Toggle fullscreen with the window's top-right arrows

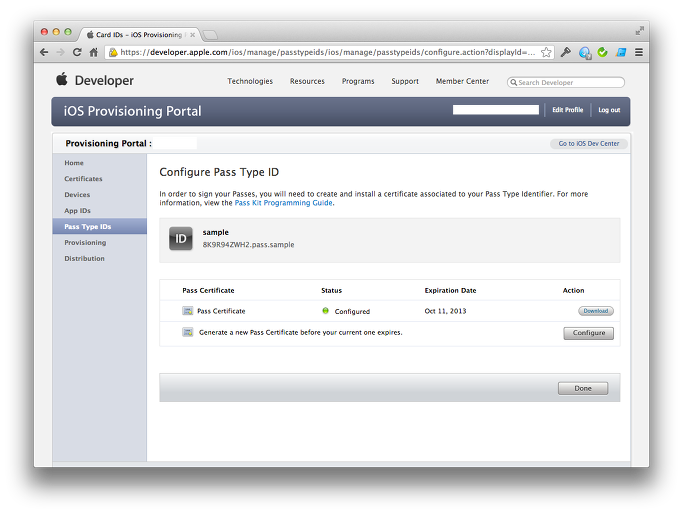(x=639, y=31)
